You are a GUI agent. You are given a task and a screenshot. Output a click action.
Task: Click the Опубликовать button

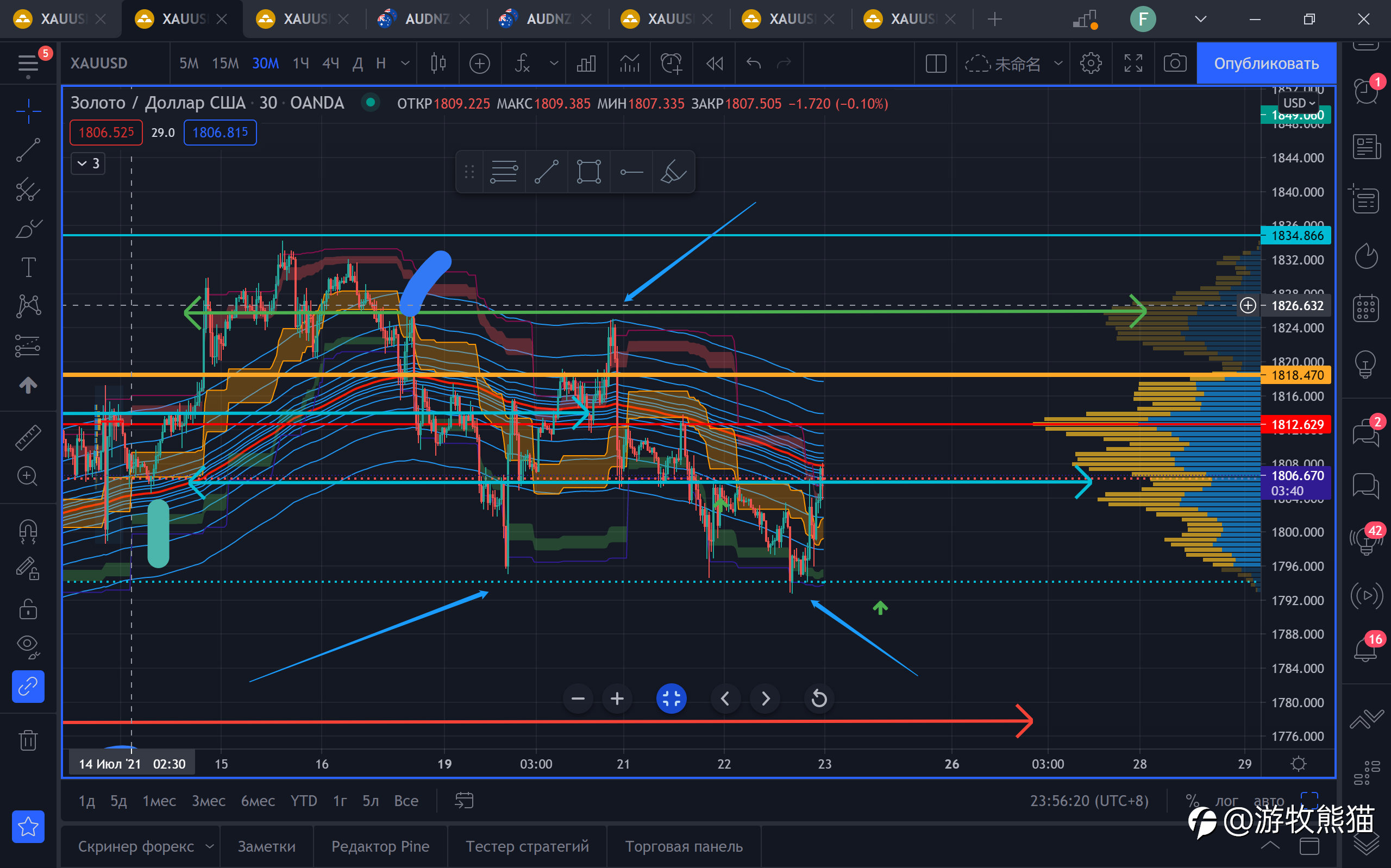(x=1266, y=63)
